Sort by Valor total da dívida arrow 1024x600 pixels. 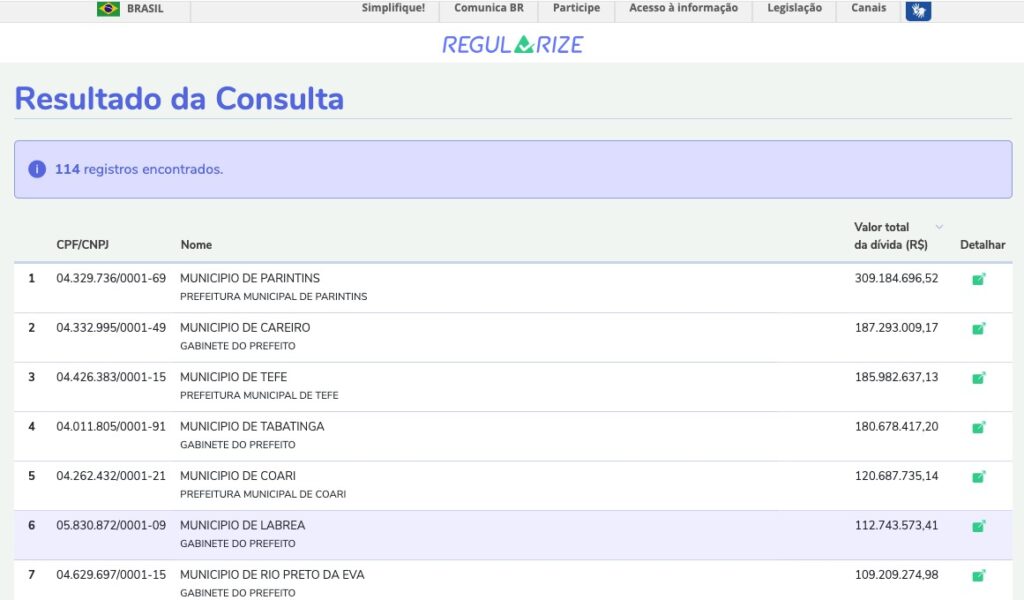tap(938, 227)
